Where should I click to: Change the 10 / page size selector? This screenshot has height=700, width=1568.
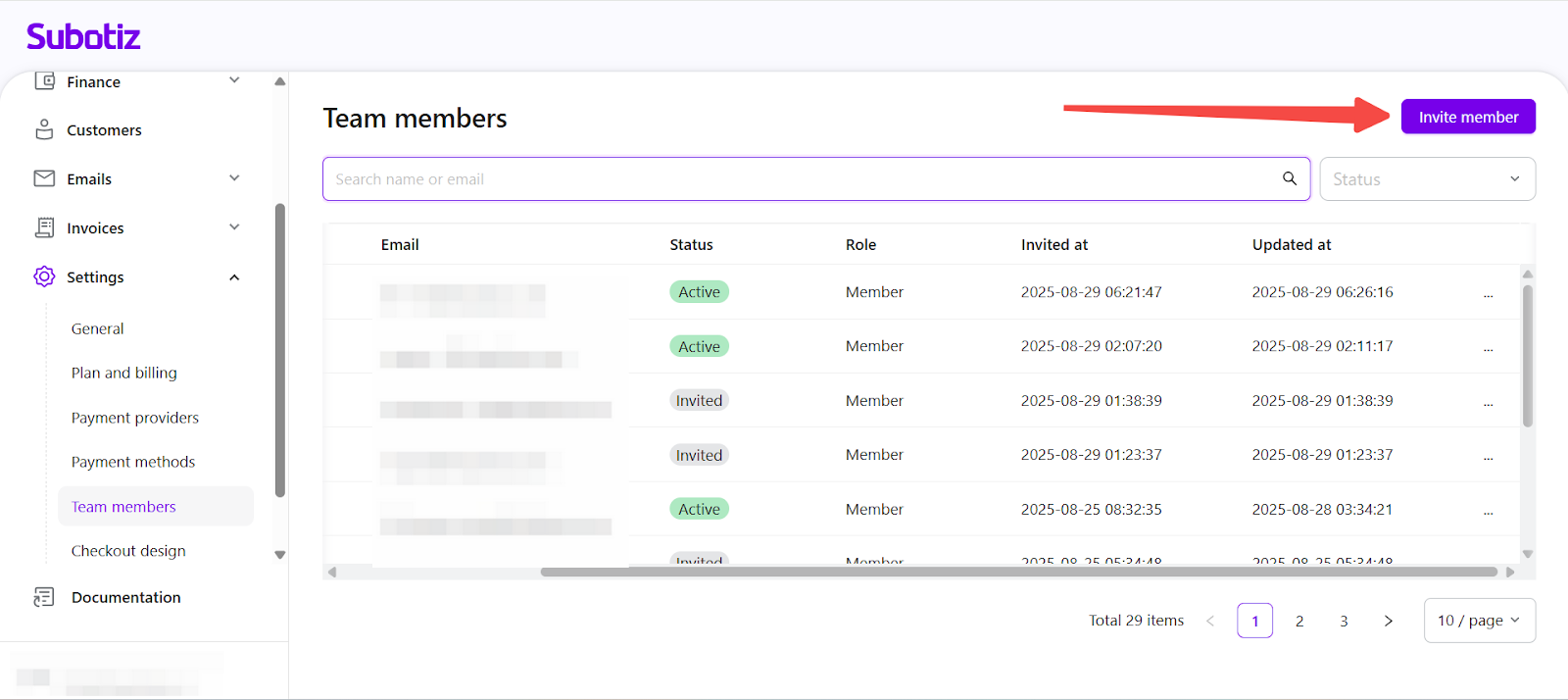[1479, 621]
